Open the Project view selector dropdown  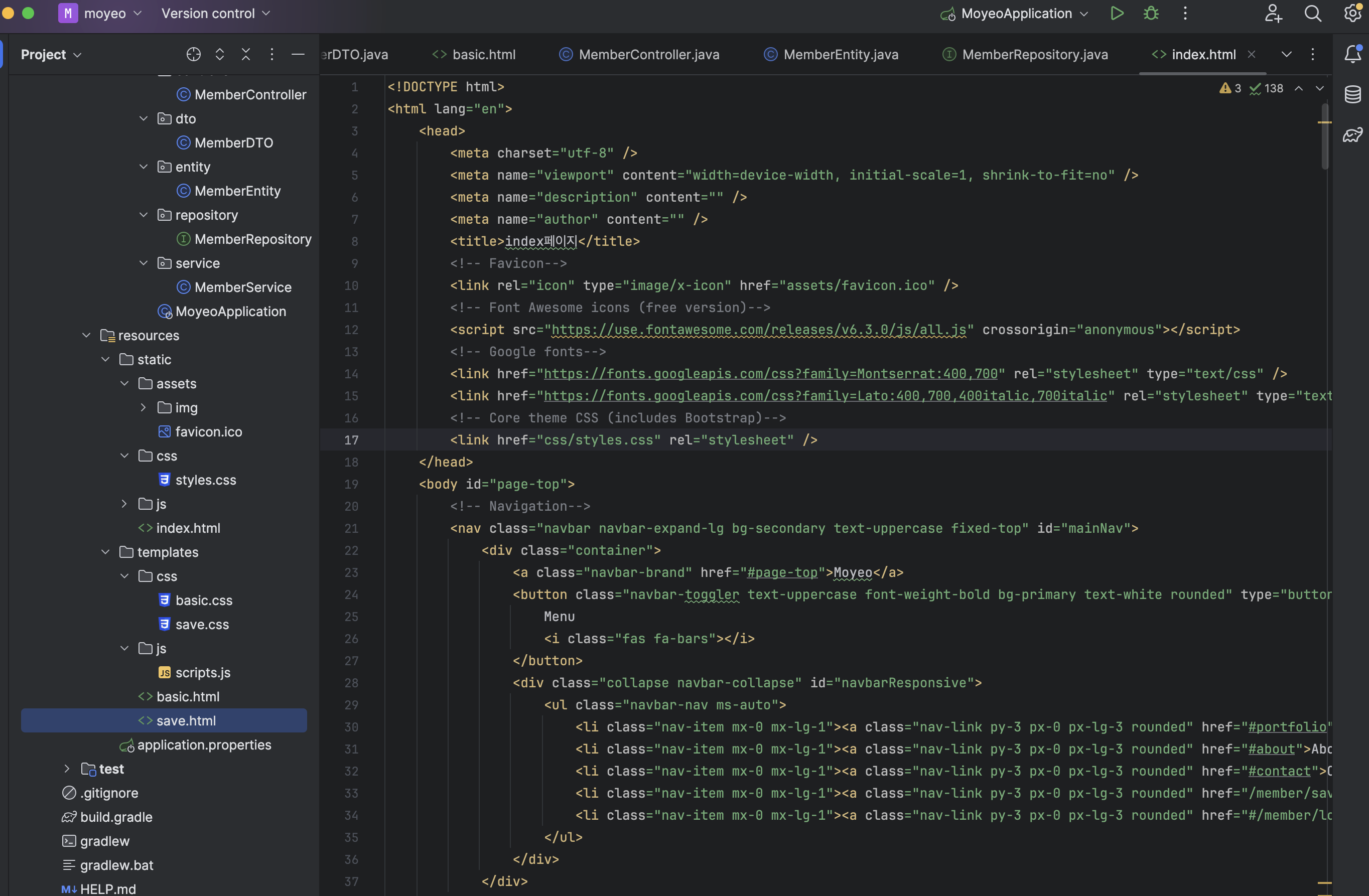click(51, 55)
